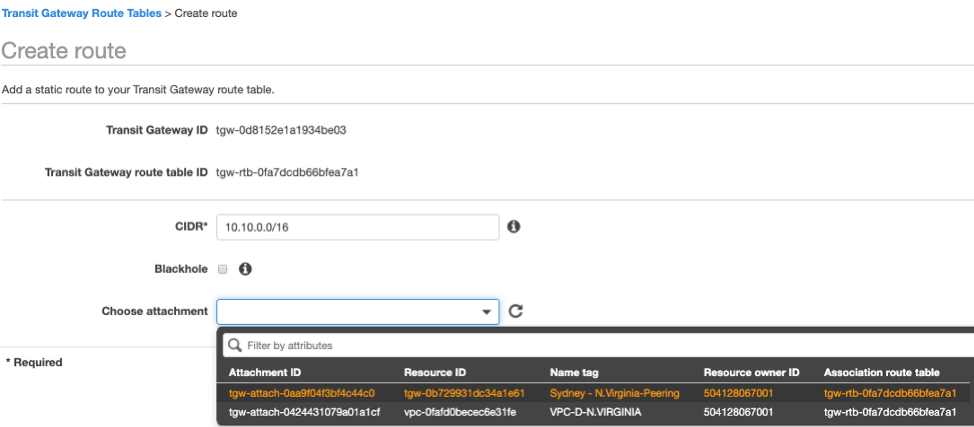This screenshot has width=974, height=427.
Task: Select attachment tgw-attach-0424431079a01a1cf
Action: click(x=304, y=412)
